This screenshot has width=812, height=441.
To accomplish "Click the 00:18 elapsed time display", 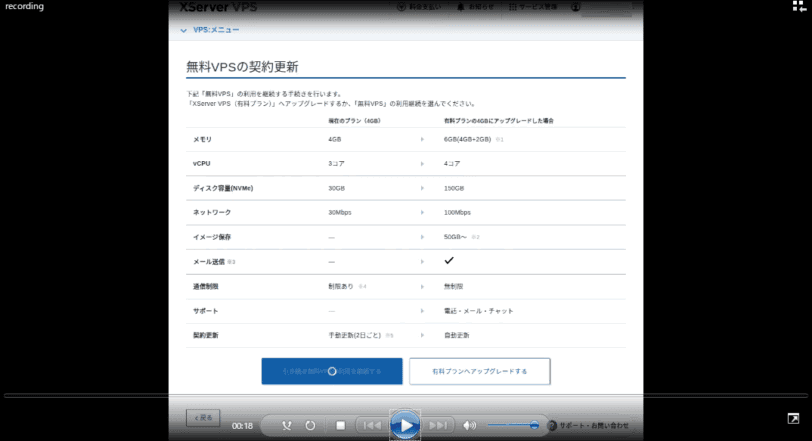I will click(242, 426).
